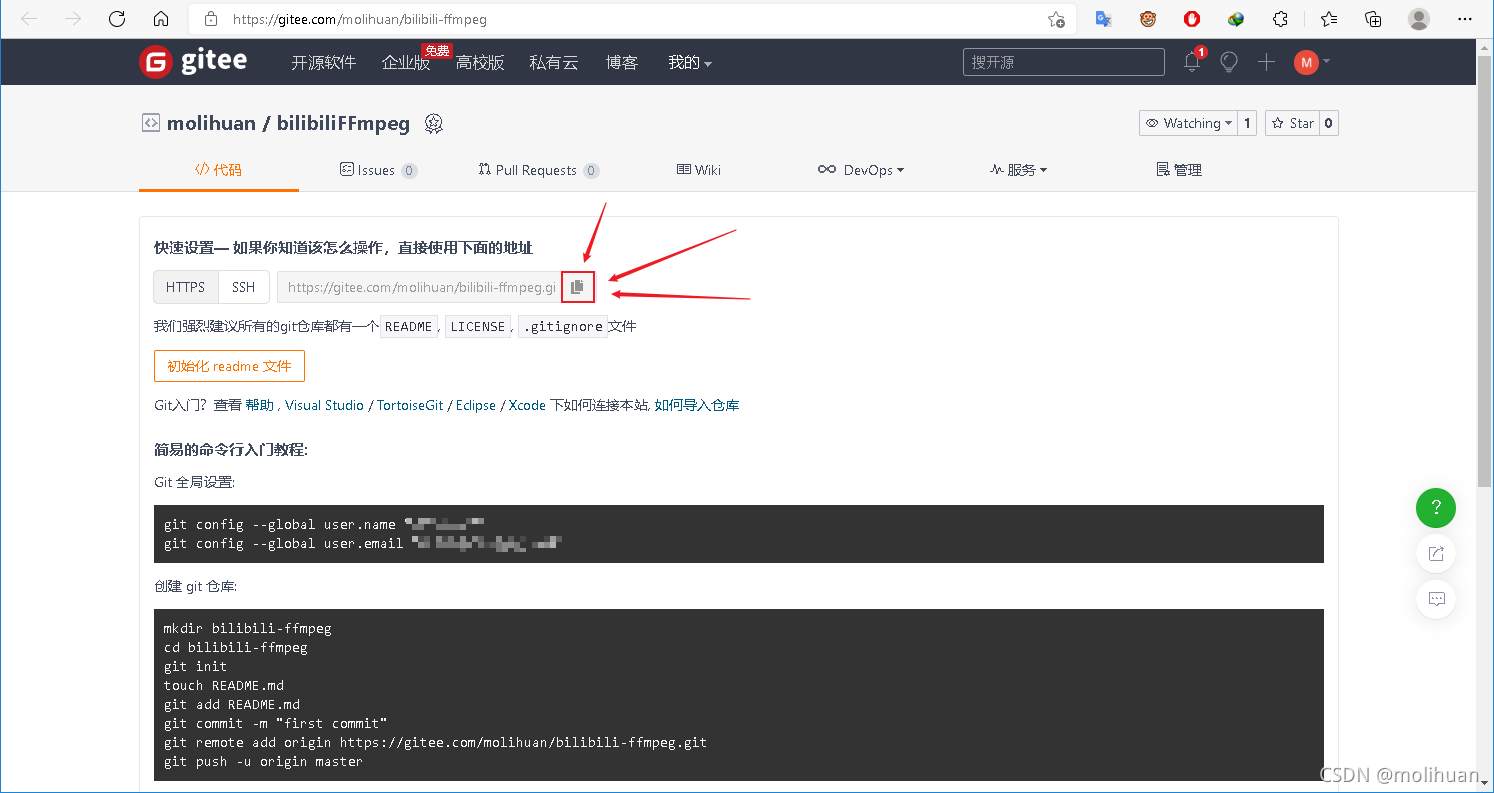1494x793 pixels.
Task: Open browser collections icon
Action: point(1374,19)
